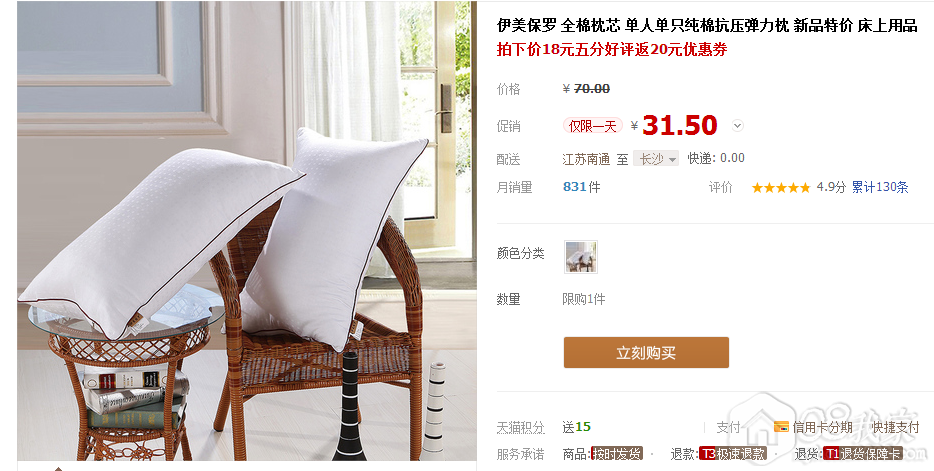The image size is (934, 471).
Task: Click the T1 退货保障卡 return badge
Action: [x=863, y=454]
